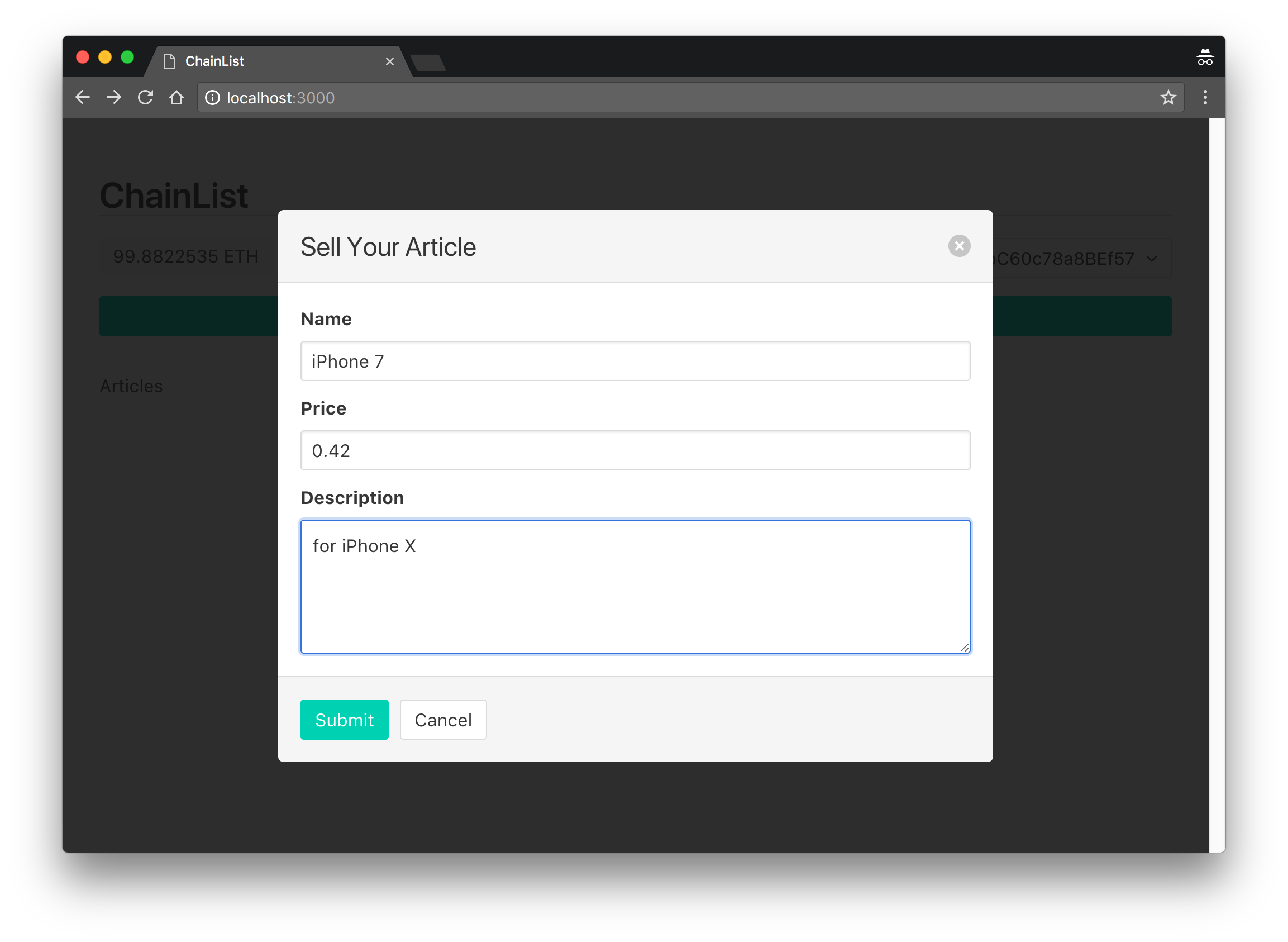The height and width of the screenshot is (942, 1288).
Task: Click the browser back arrow
Action: 83,98
